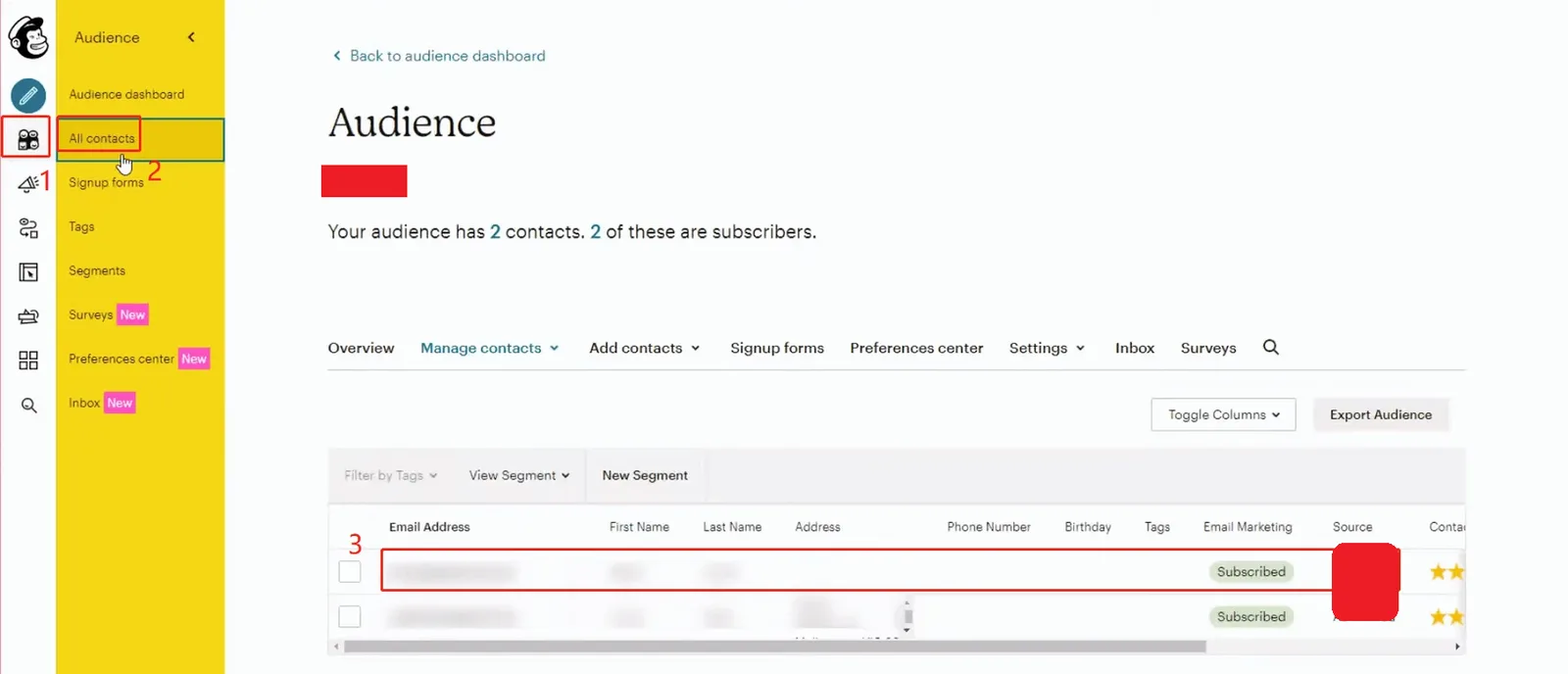Click the Export Audience button

tap(1381, 414)
